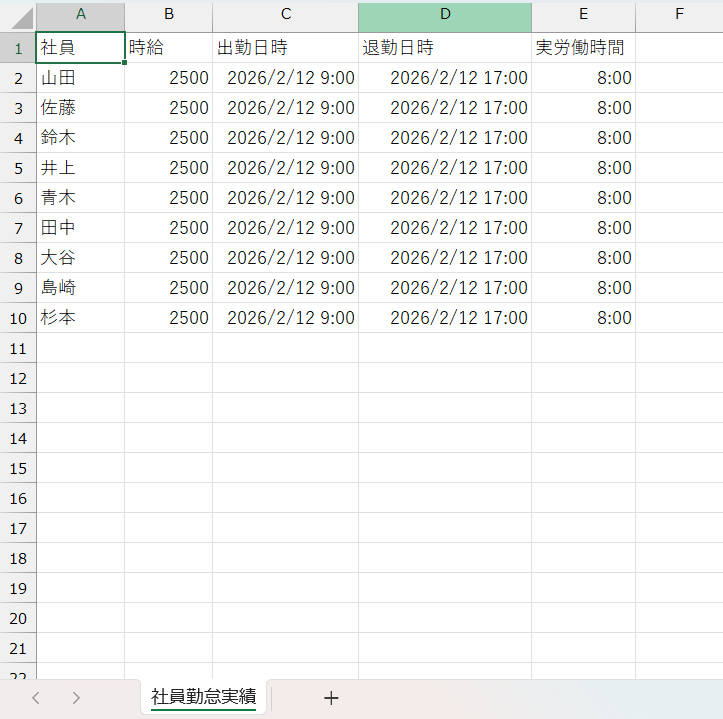Select column A header
Screen dimensions: 723x719
(80, 14)
